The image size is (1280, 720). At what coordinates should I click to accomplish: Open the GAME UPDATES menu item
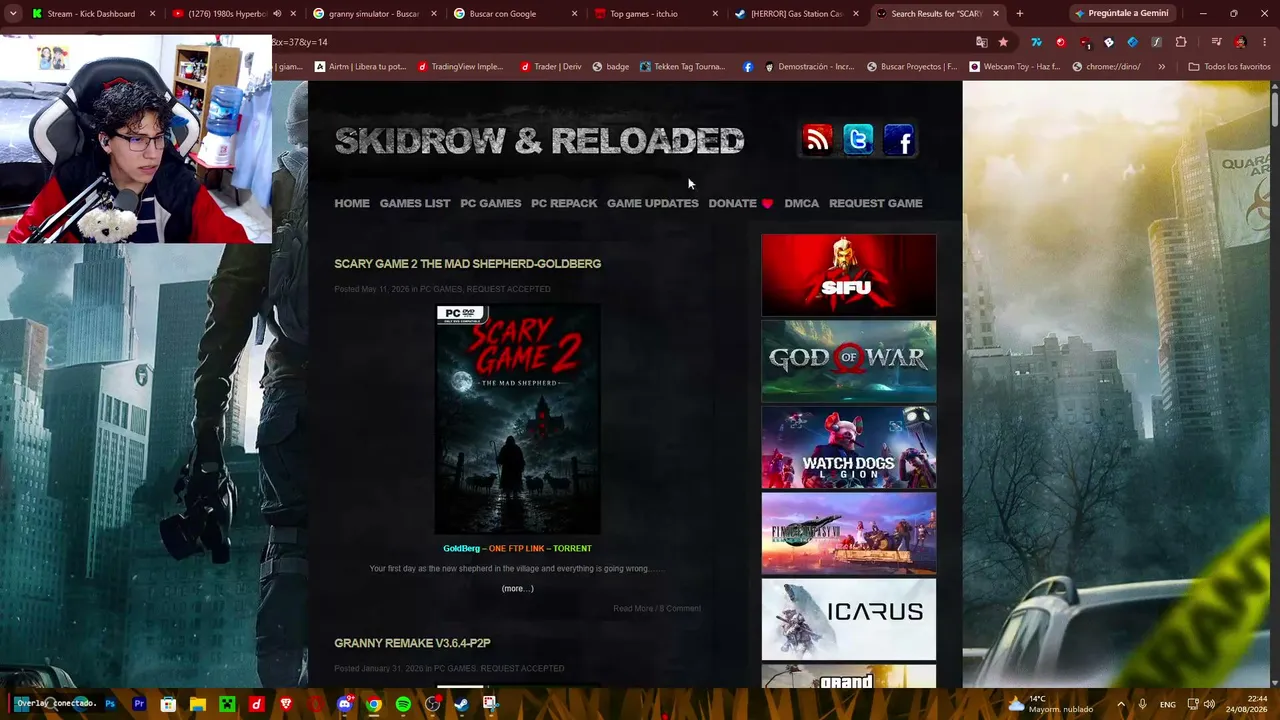pos(653,203)
